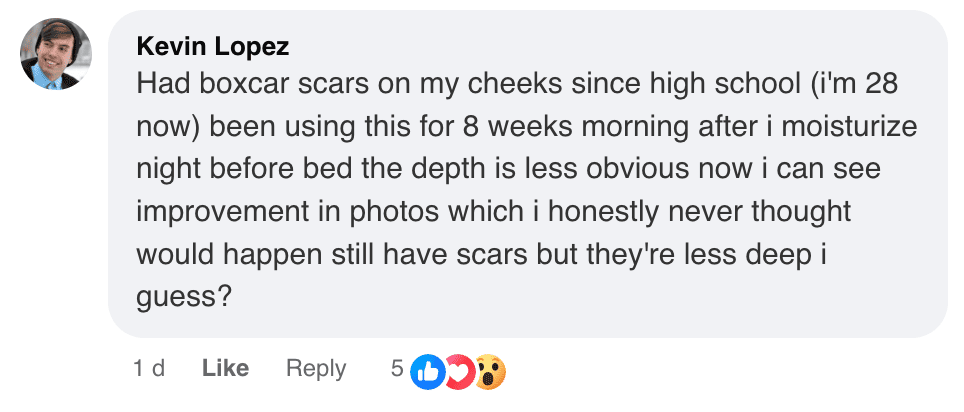Click the word "boxcar" in the comment
This screenshot has width=964, height=412.
coord(233,84)
